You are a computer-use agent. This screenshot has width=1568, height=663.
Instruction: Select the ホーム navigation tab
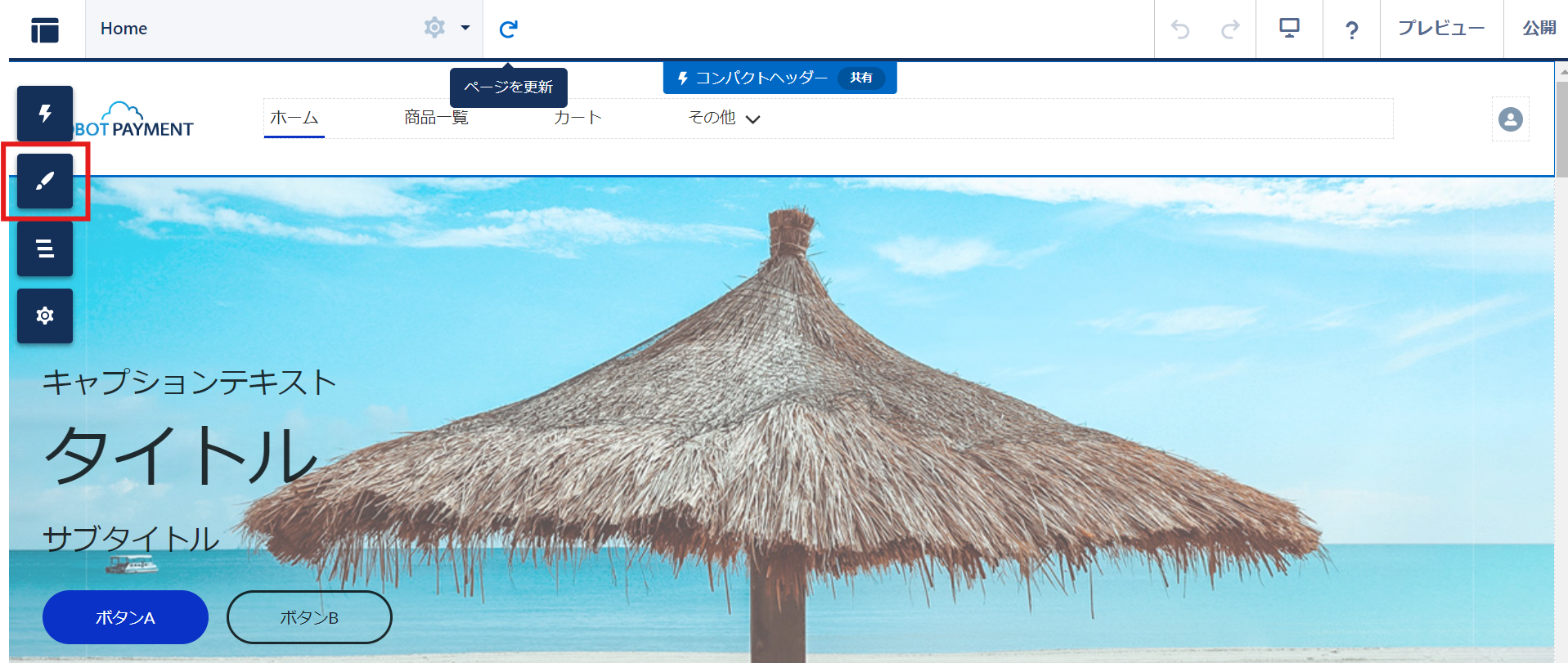tap(294, 118)
